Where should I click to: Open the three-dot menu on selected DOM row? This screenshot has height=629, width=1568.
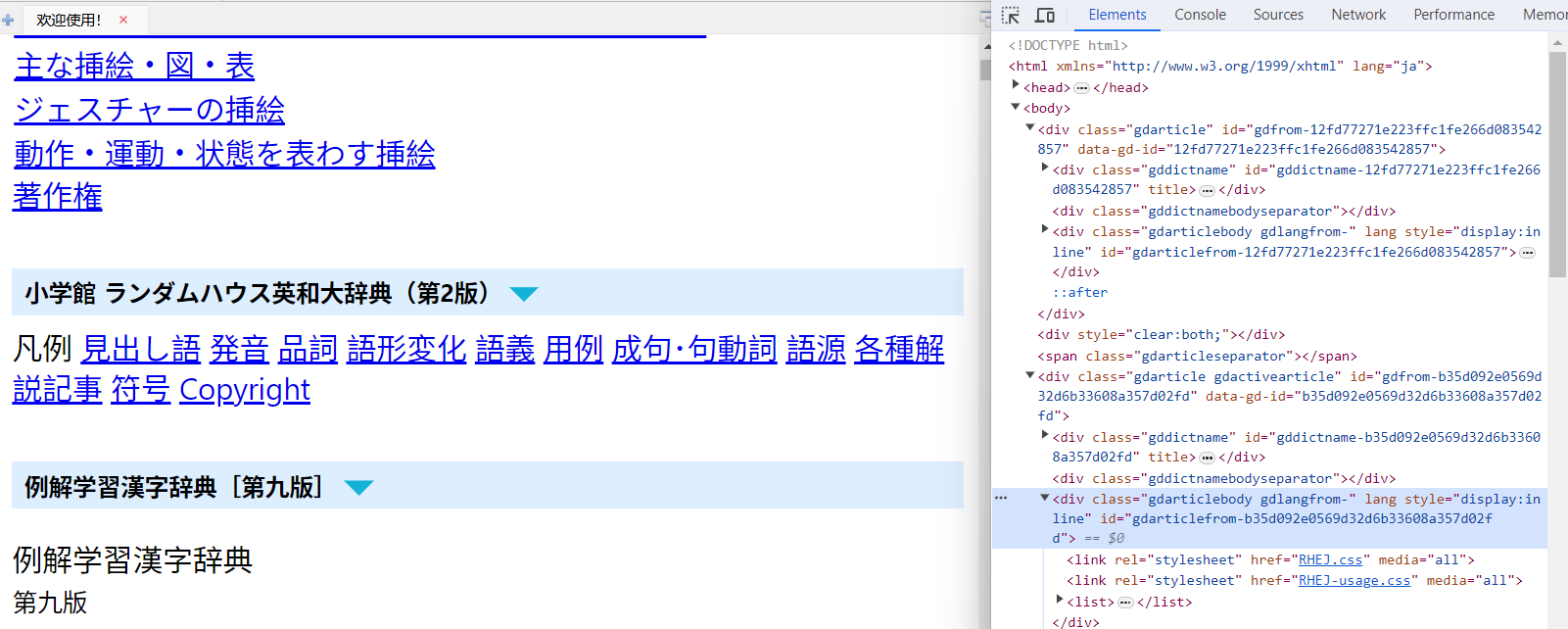pyautogui.click(x=1001, y=499)
